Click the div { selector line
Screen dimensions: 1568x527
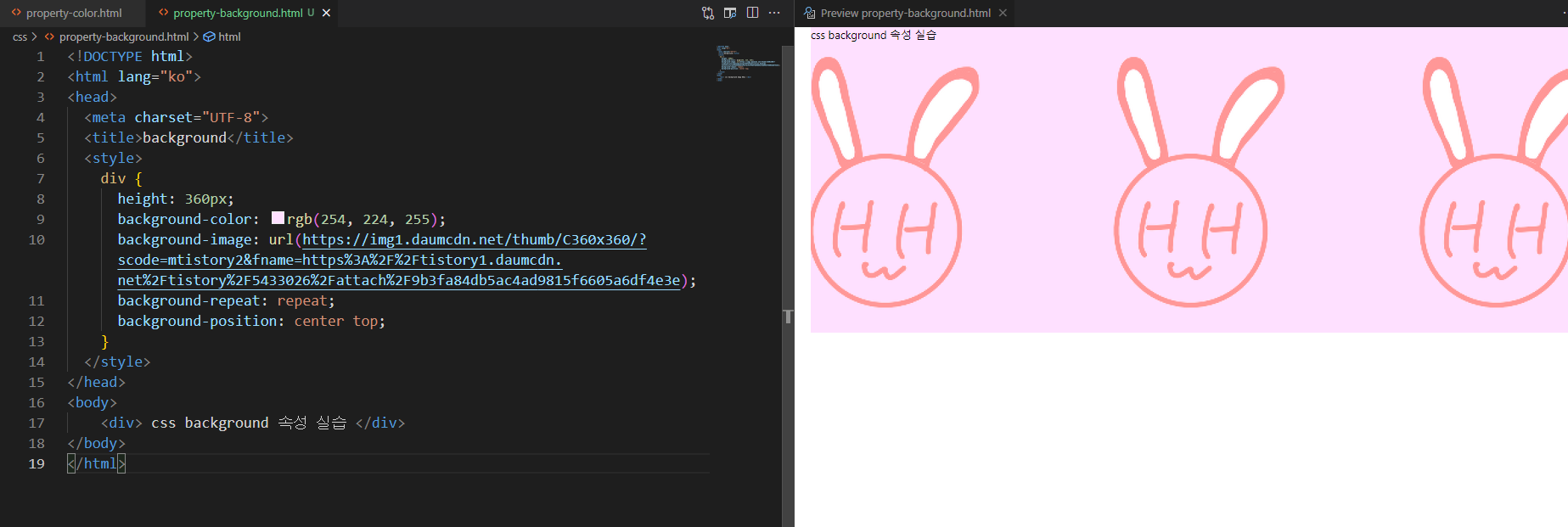tap(121, 178)
